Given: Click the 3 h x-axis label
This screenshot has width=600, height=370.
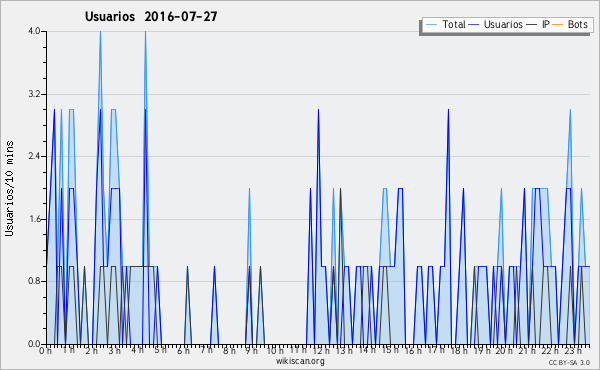Looking at the screenshot, I should point(114,350).
